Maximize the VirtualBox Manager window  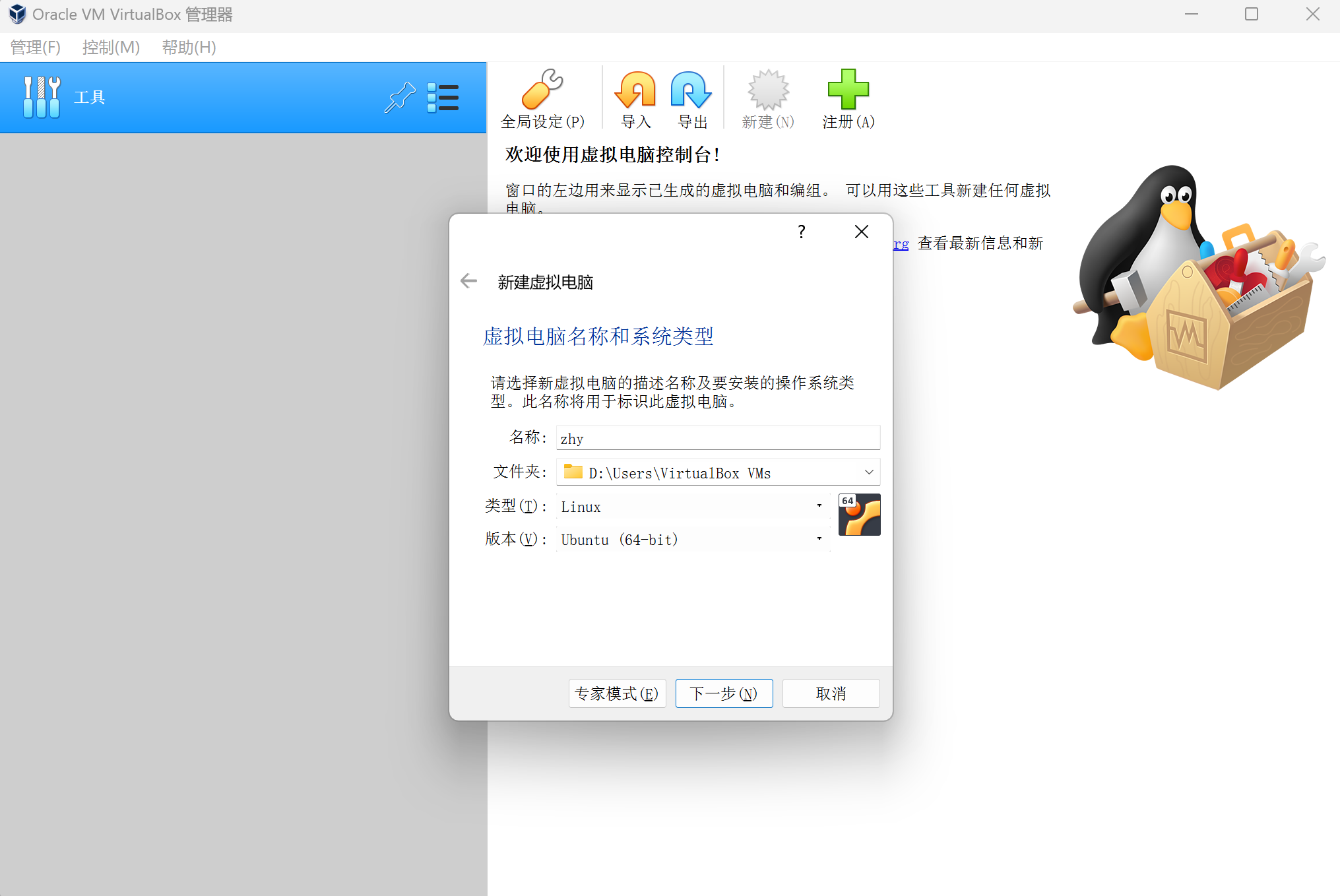pos(1252,15)
